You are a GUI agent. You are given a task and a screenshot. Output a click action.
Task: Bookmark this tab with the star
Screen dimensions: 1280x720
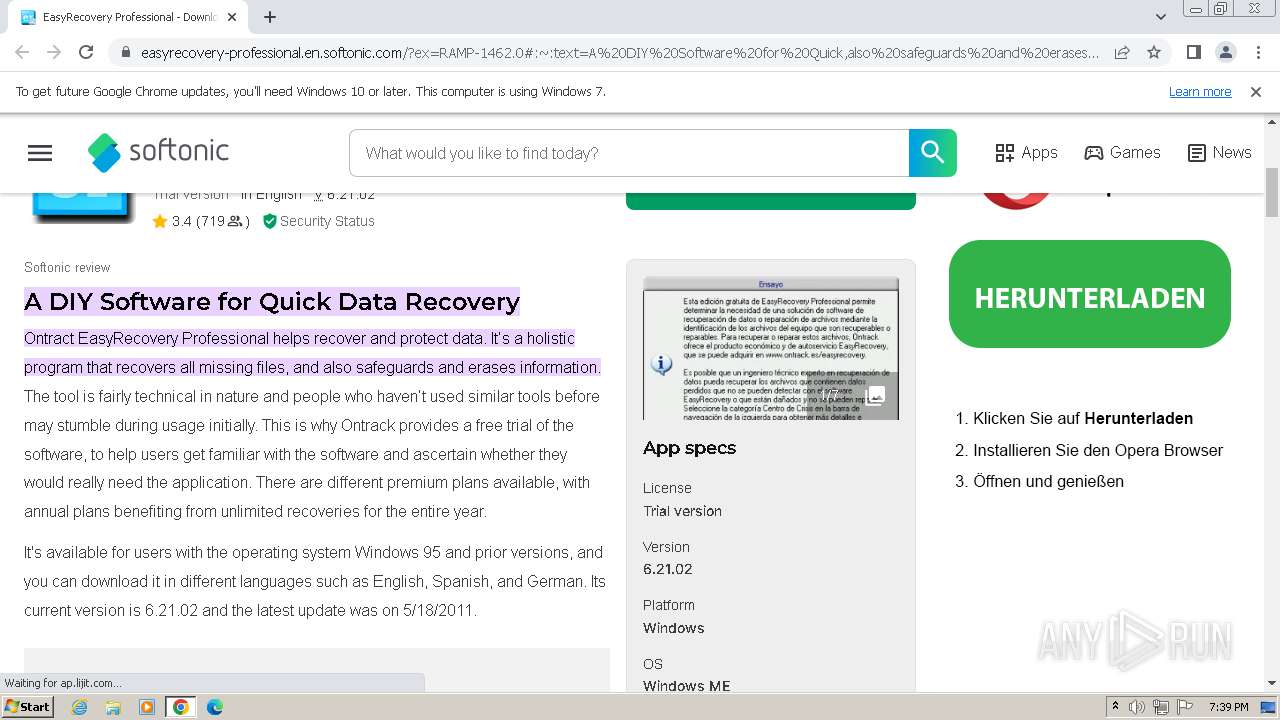pyautogui.click(x=1154, y=52)
